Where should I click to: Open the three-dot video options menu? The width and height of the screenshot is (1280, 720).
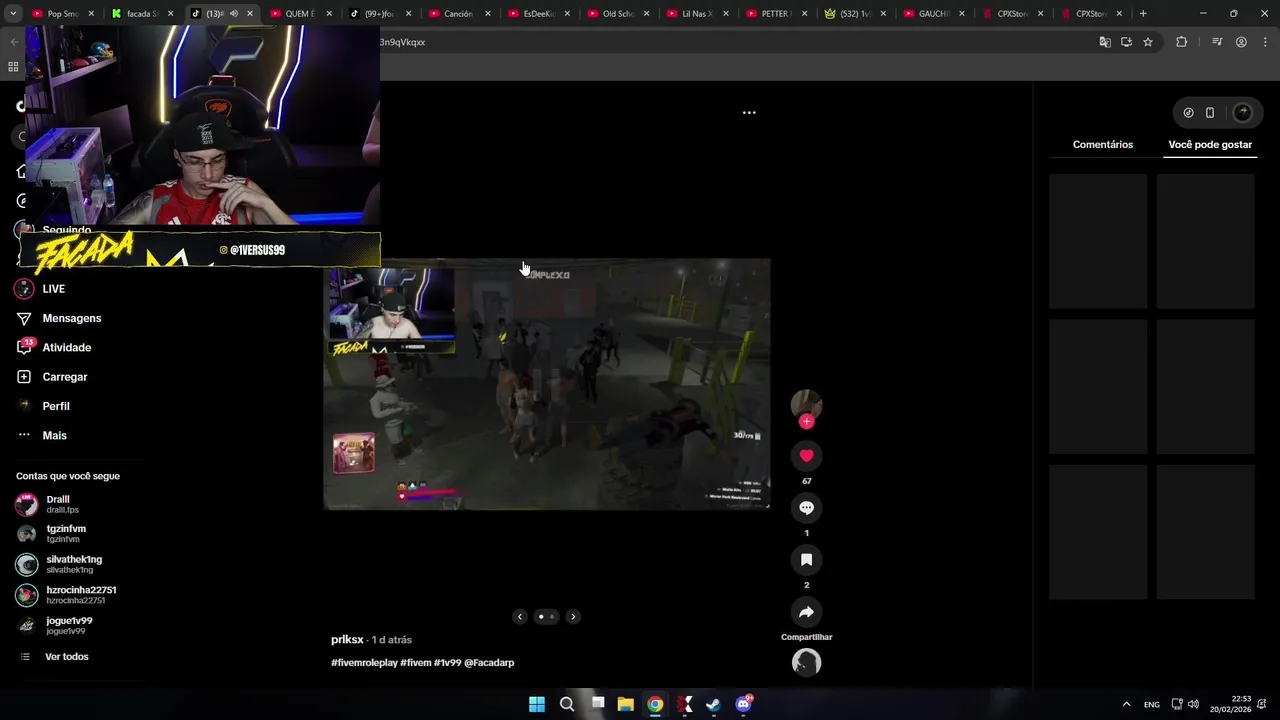pyautogui.click(x=749, y=113)
